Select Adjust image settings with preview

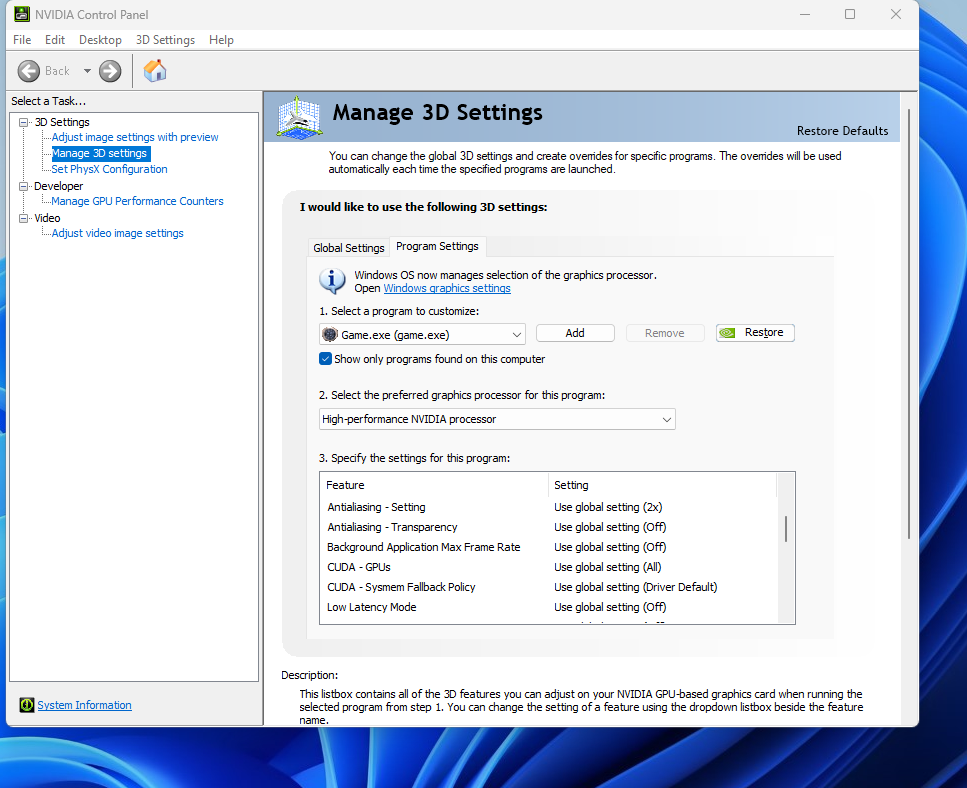point(135,137)
